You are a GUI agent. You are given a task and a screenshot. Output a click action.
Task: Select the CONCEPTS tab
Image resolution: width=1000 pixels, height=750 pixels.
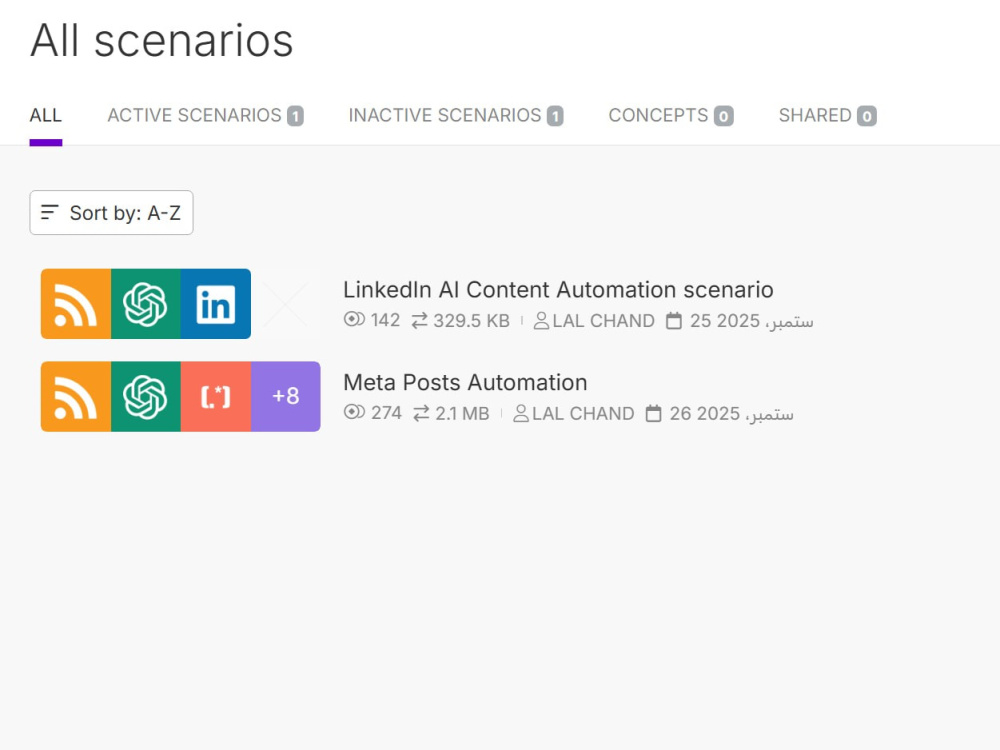[670, 116]
